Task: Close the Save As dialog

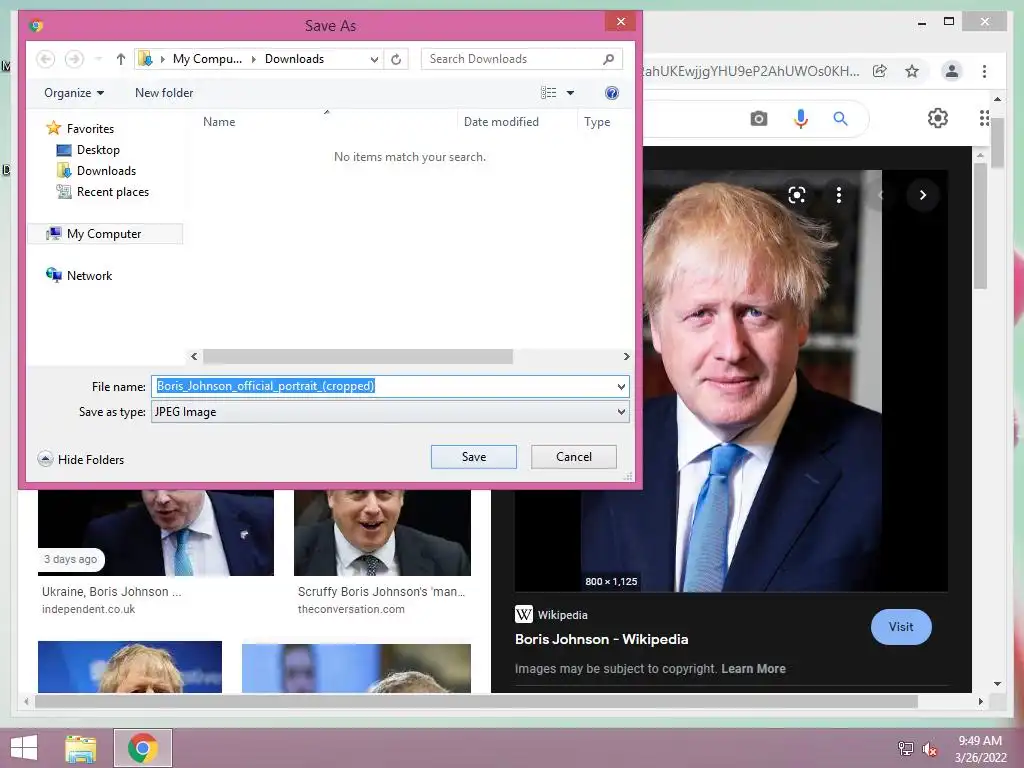Action: pos(620,22)
